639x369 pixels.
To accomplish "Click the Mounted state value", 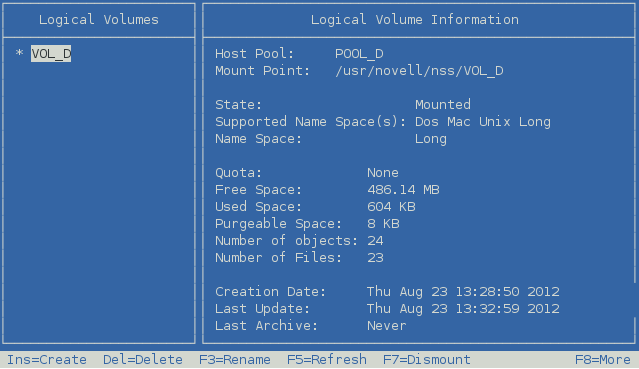I will [x=443, y=105].
